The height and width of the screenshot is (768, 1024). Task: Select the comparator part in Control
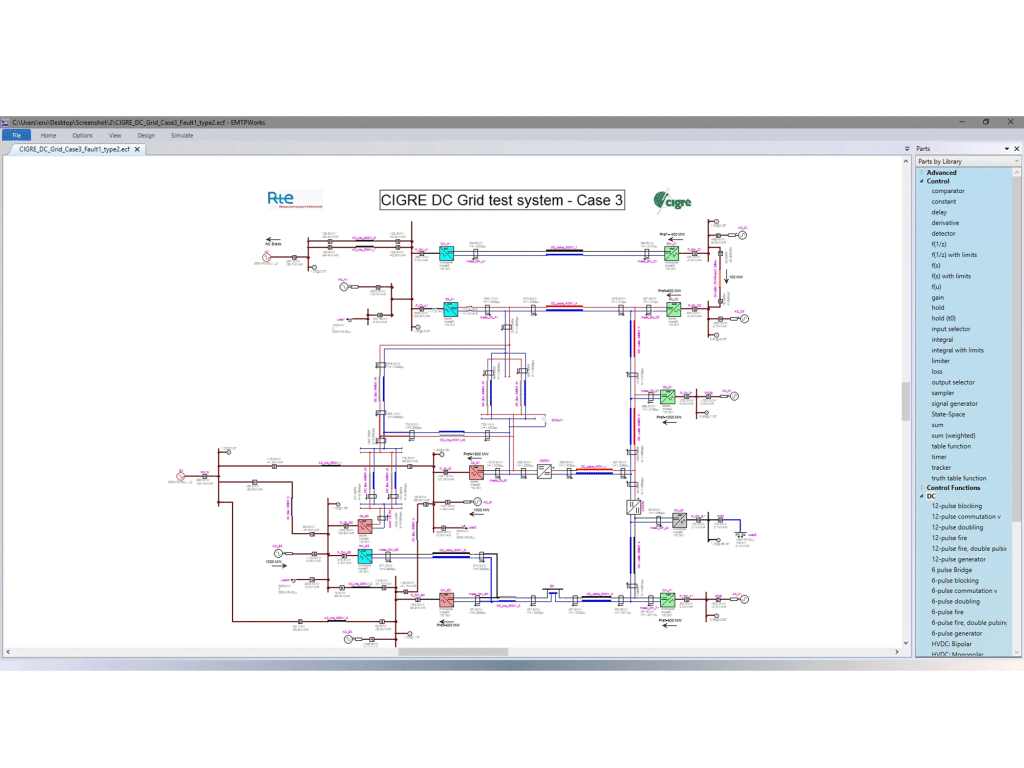point(948,191)
